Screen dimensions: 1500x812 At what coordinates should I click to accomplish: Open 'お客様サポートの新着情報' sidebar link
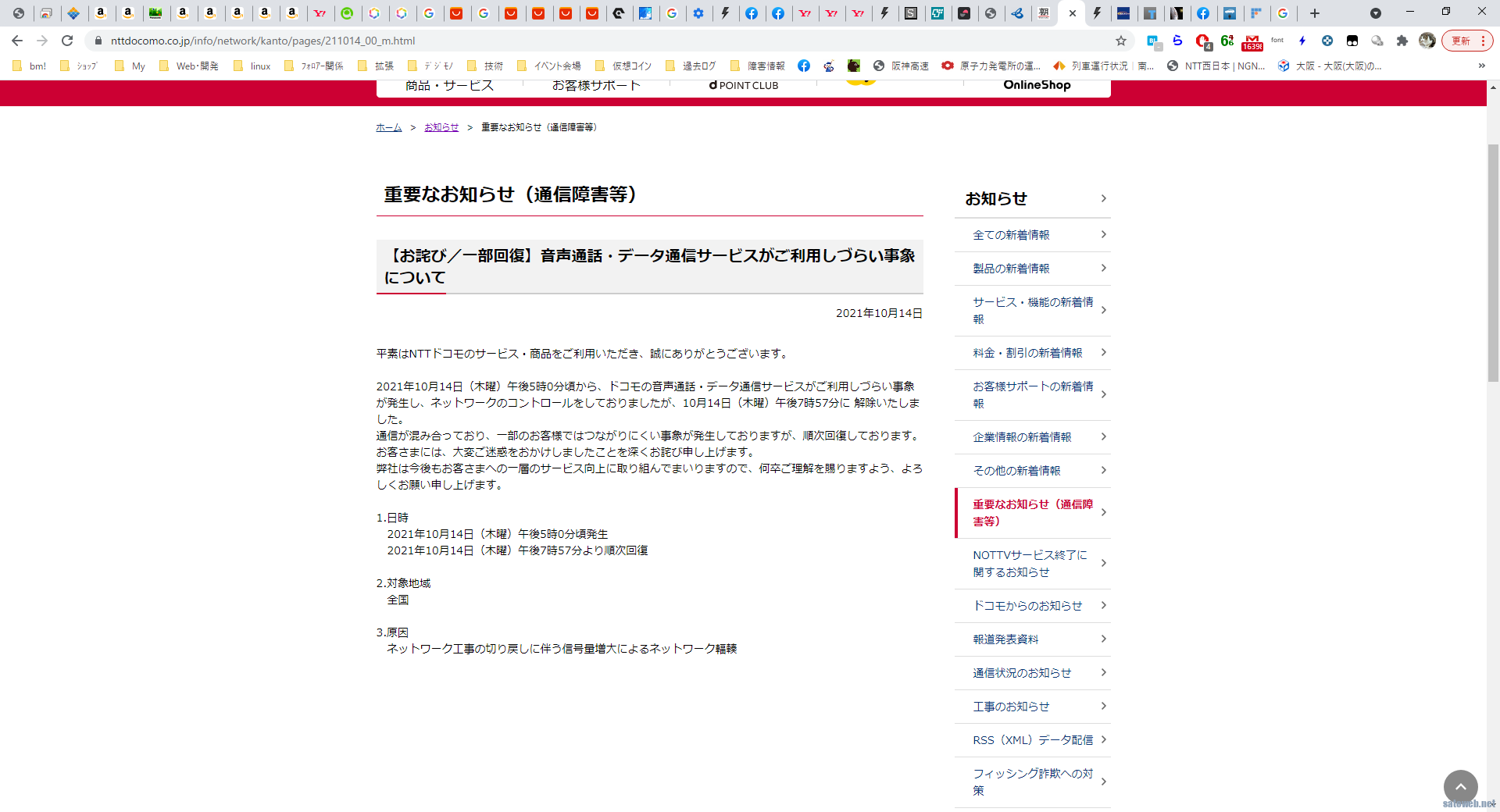click(1033, 394)
